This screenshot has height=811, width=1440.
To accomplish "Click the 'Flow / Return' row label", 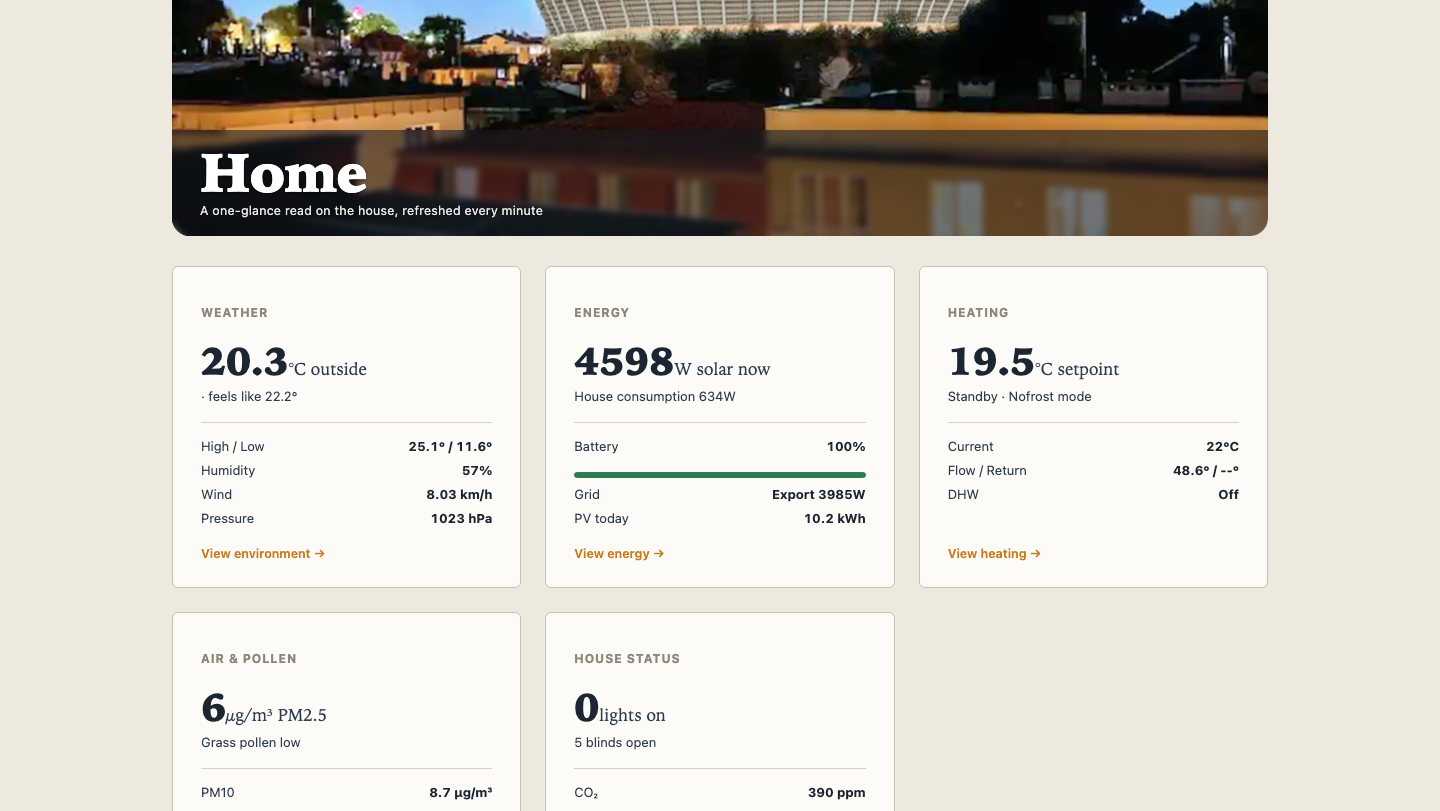I will coord(987,471).
